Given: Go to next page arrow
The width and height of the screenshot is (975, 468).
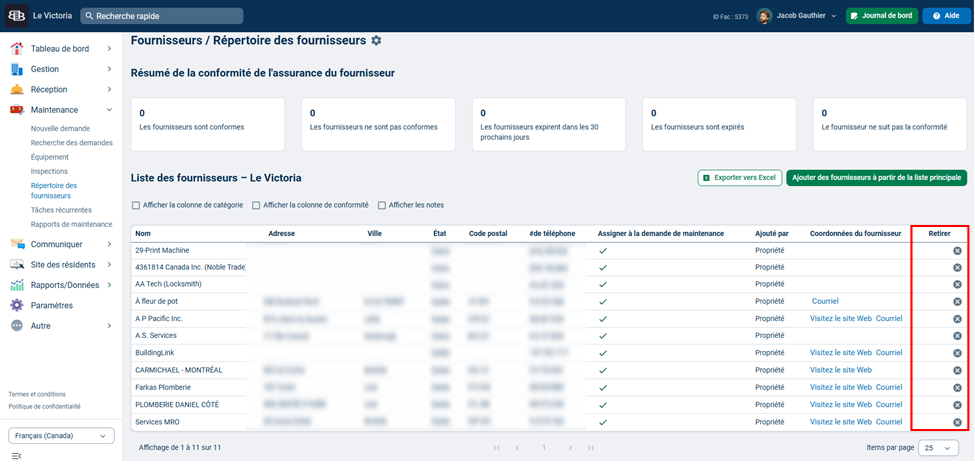Looking at the screenshot, I should (x=570, y=448).
